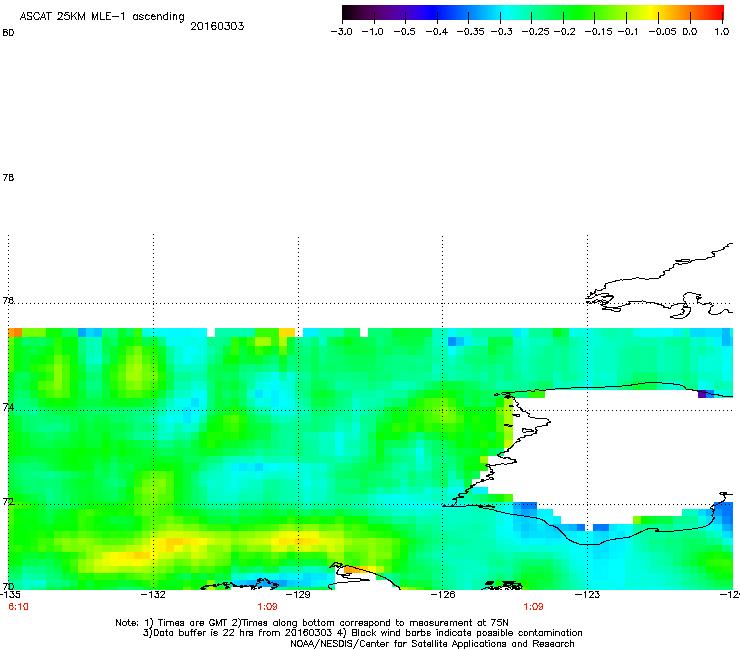Screen dimensions: 740x650
Task: Click the 70 latitude axis label
Action: click(x=8, y=587)
